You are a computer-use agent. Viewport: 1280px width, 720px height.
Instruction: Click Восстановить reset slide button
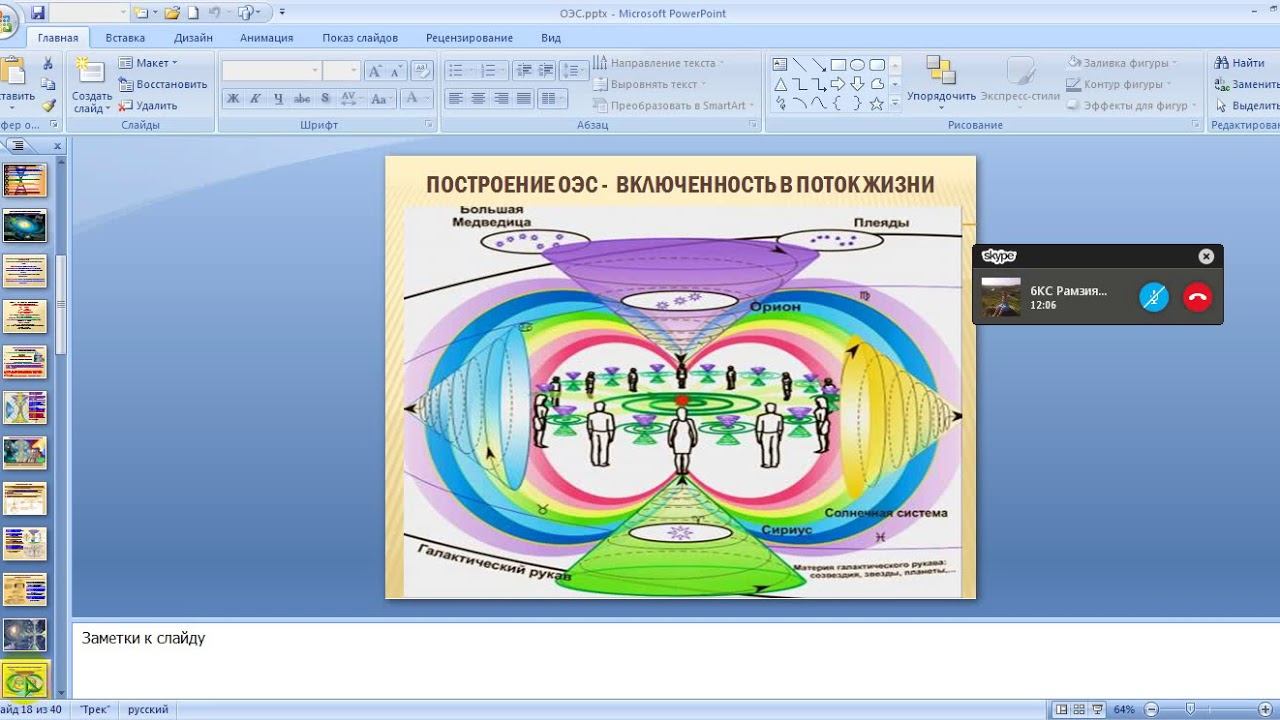(163, 84)
